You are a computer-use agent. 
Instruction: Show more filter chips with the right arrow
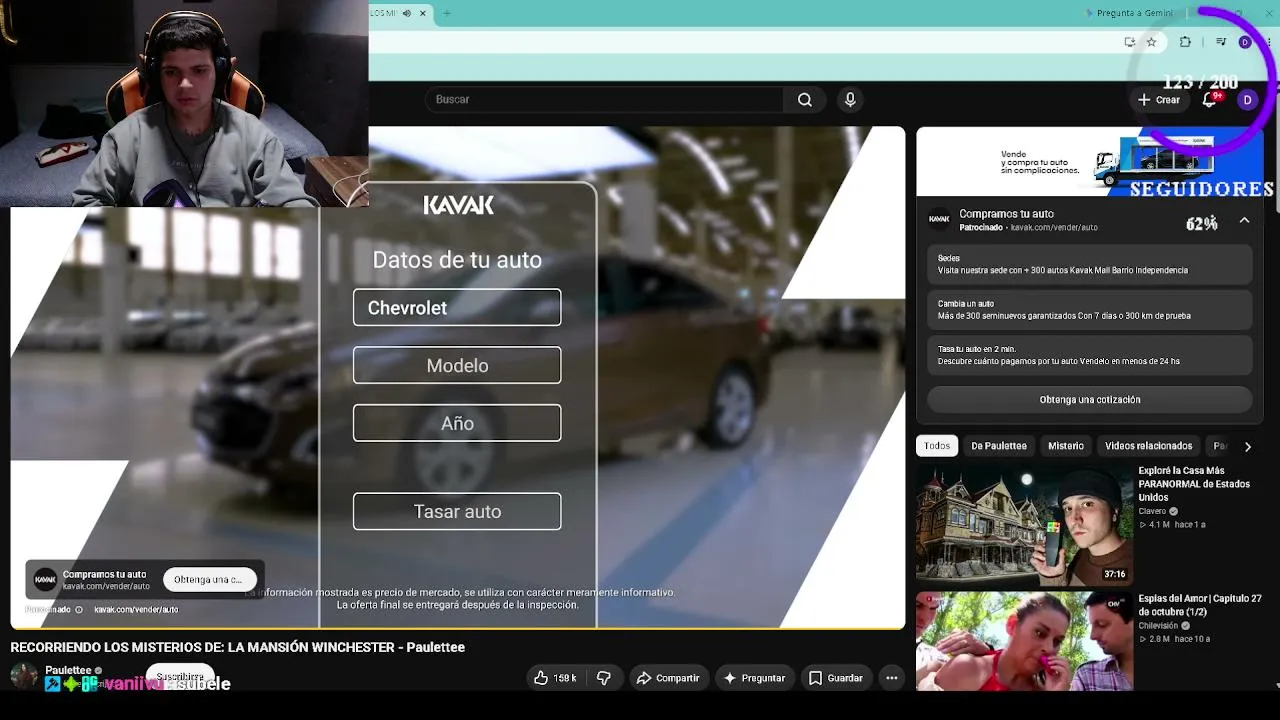[1247, 446]
